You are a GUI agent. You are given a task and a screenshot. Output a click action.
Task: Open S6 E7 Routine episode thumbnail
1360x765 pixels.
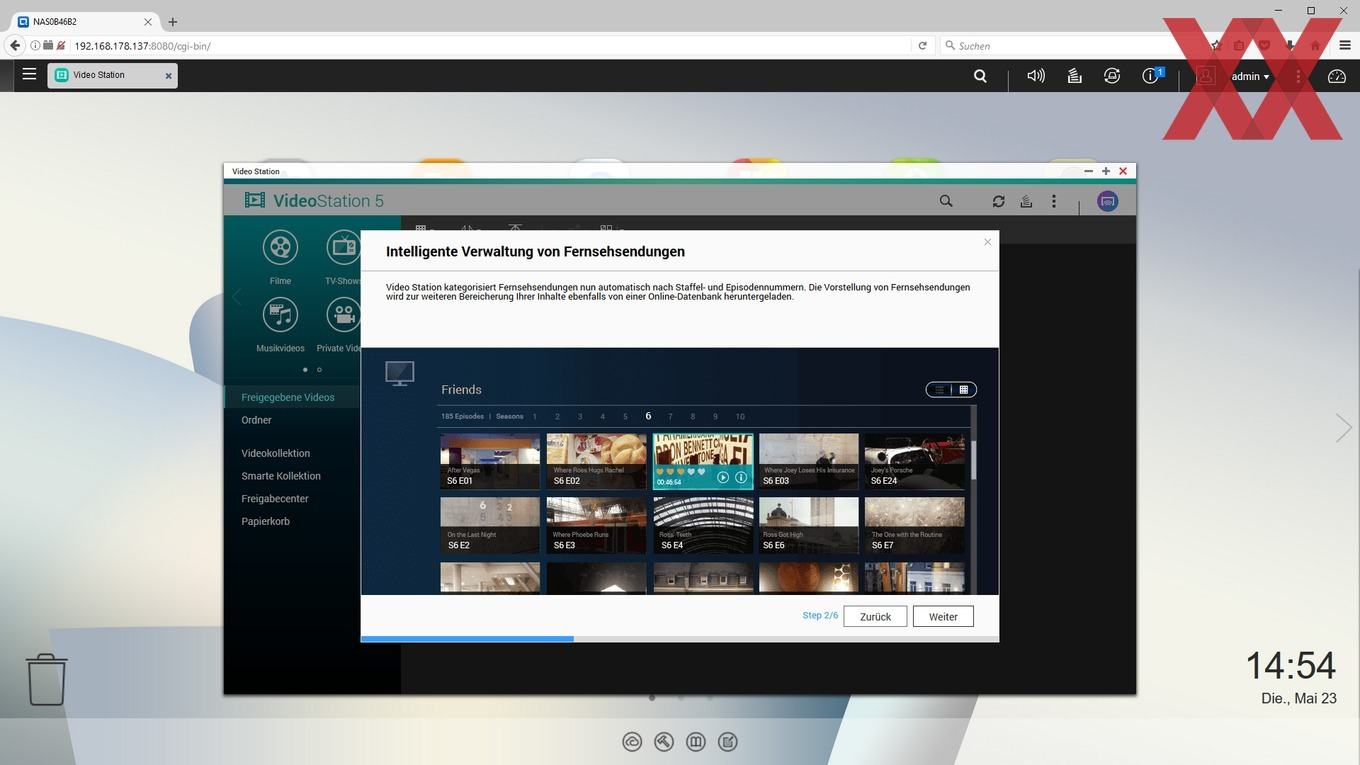tap(915, 525)
